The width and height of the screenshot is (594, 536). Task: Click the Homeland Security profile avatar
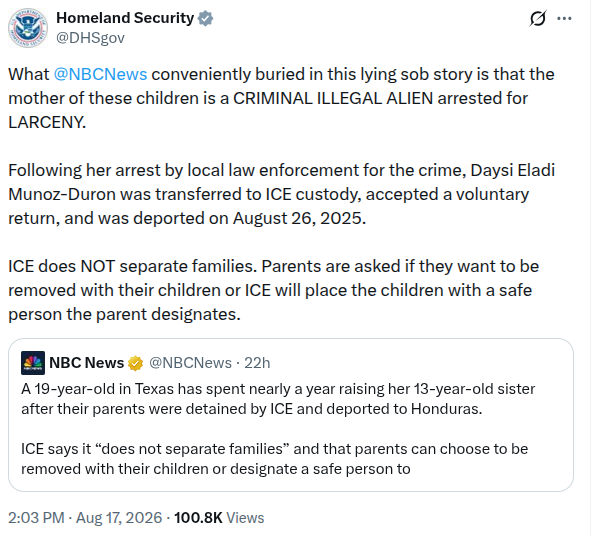pos(28,28)
